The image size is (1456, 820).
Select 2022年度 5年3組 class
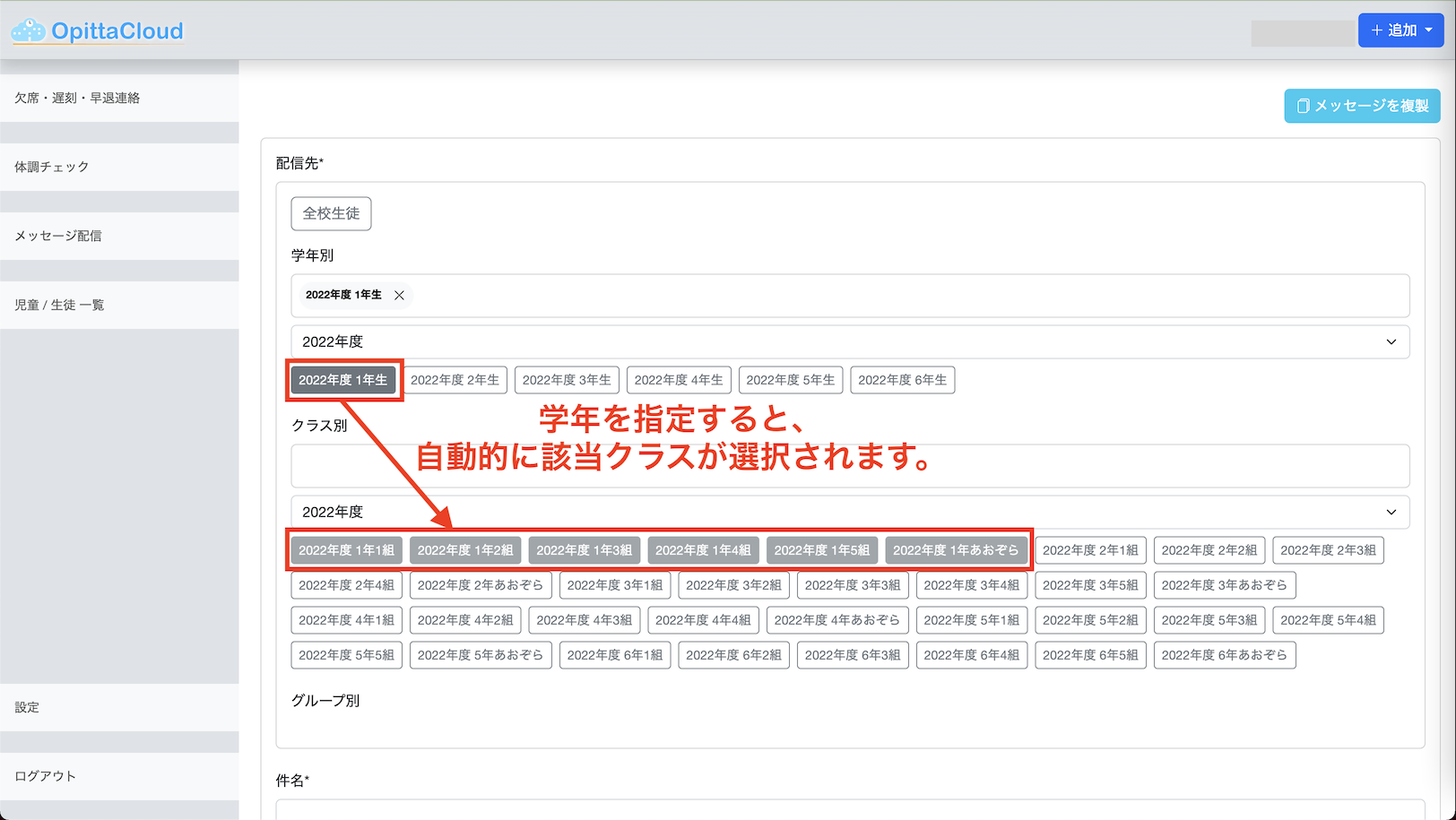click(x=1209, y=620)
